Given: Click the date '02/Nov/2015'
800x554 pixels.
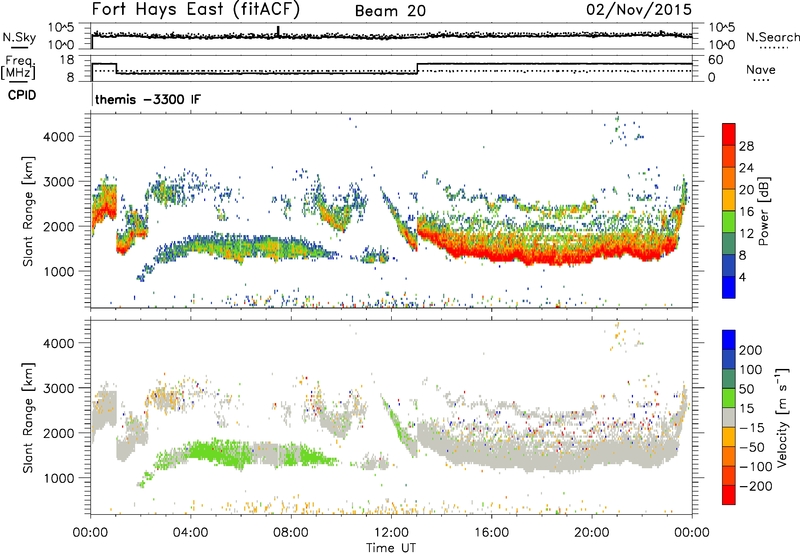Looking at the screenshot, I should [639, 9].
